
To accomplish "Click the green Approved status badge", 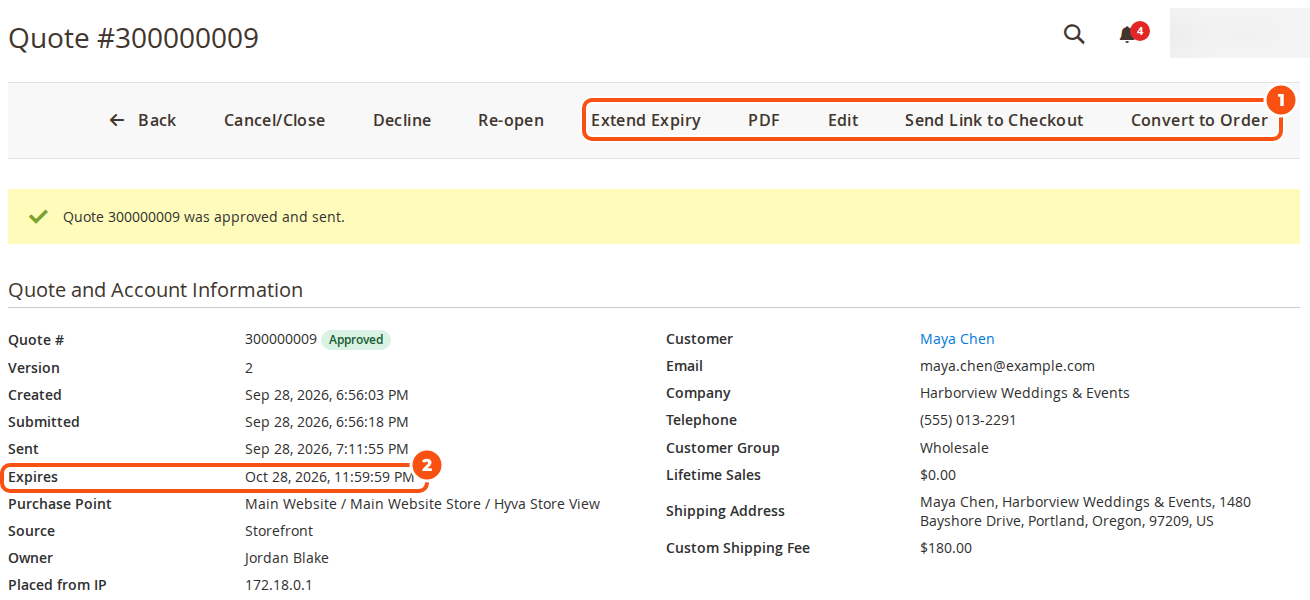I will 356,340.
